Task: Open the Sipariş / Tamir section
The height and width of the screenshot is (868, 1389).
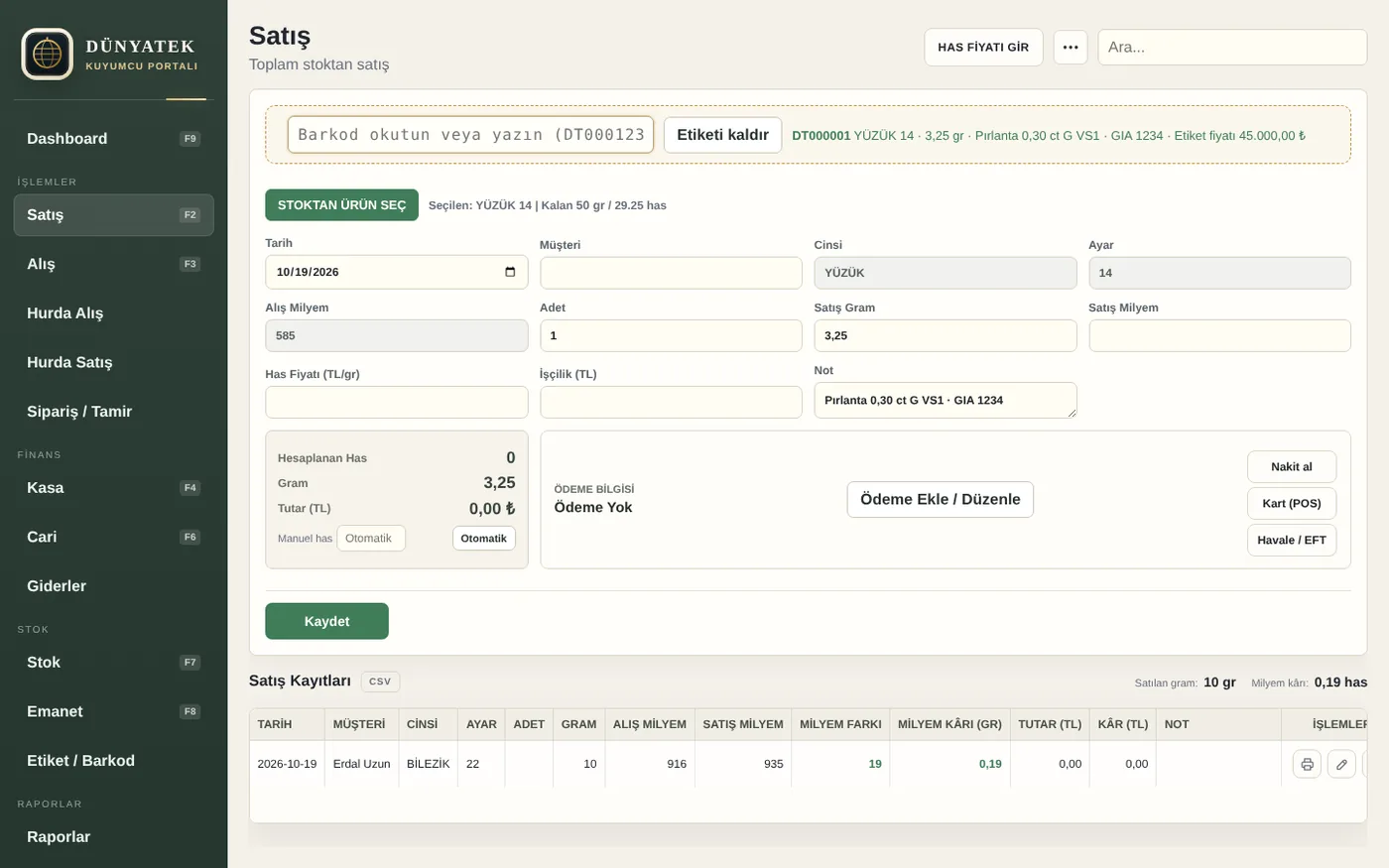Action: click(x=114, y=412)
